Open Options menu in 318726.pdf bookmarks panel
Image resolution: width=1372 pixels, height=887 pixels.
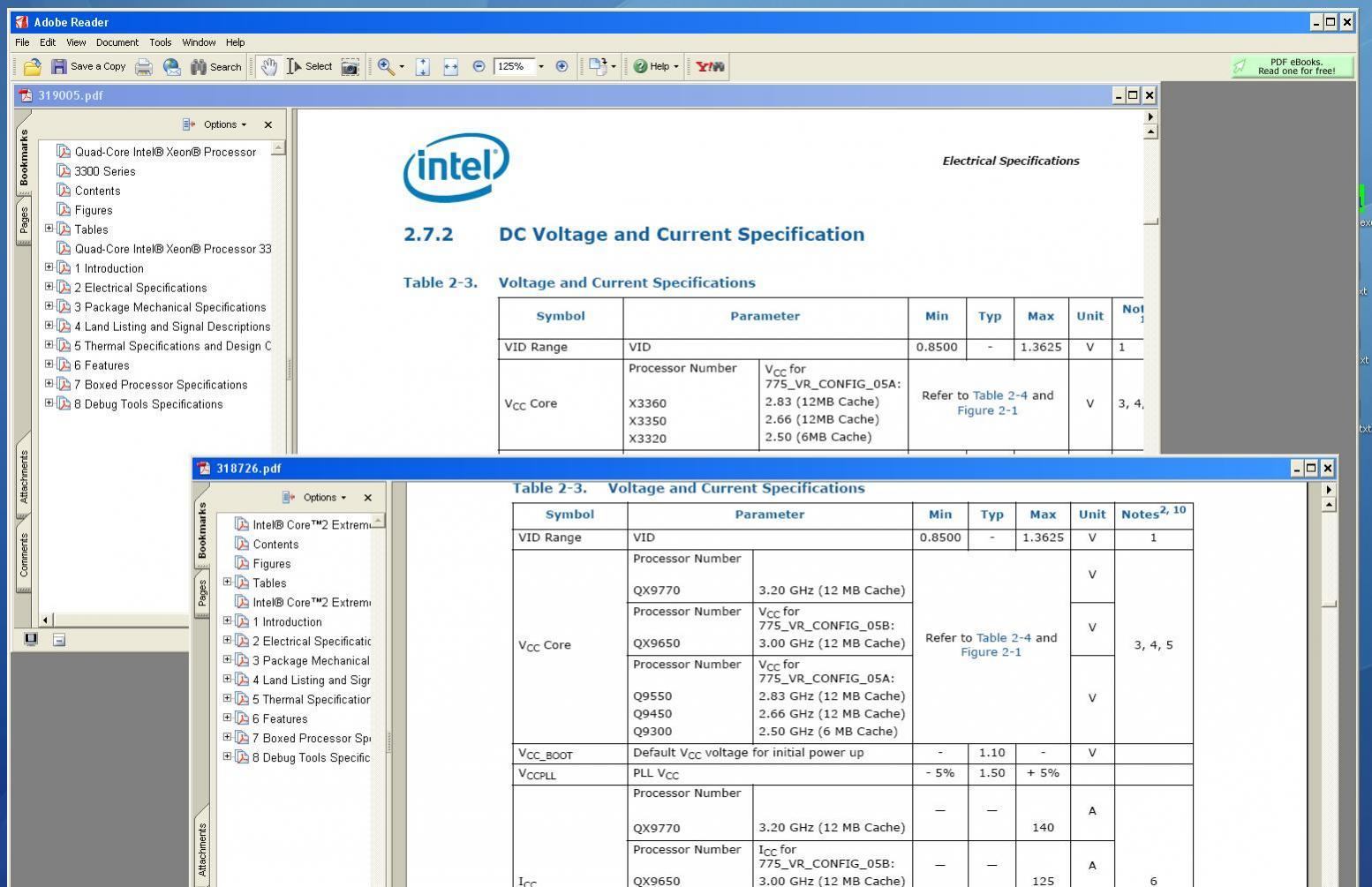[x=314, y=498]
